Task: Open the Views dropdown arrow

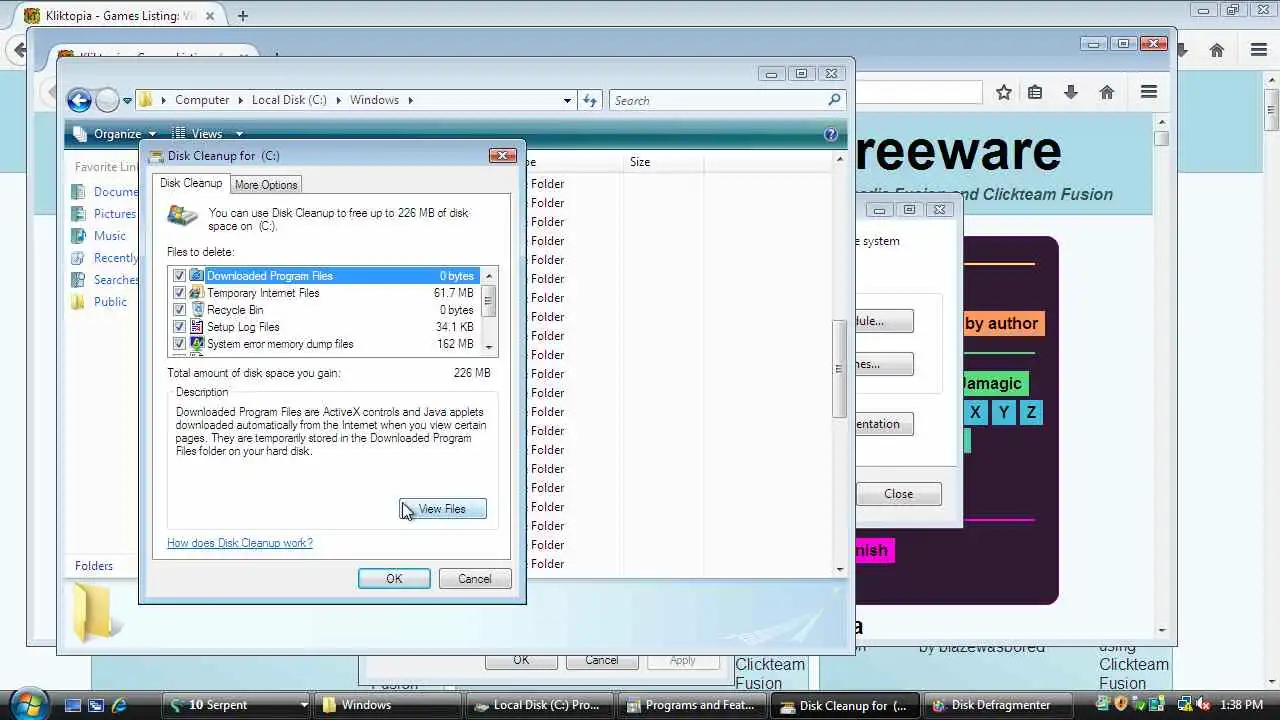Action: 239,134
